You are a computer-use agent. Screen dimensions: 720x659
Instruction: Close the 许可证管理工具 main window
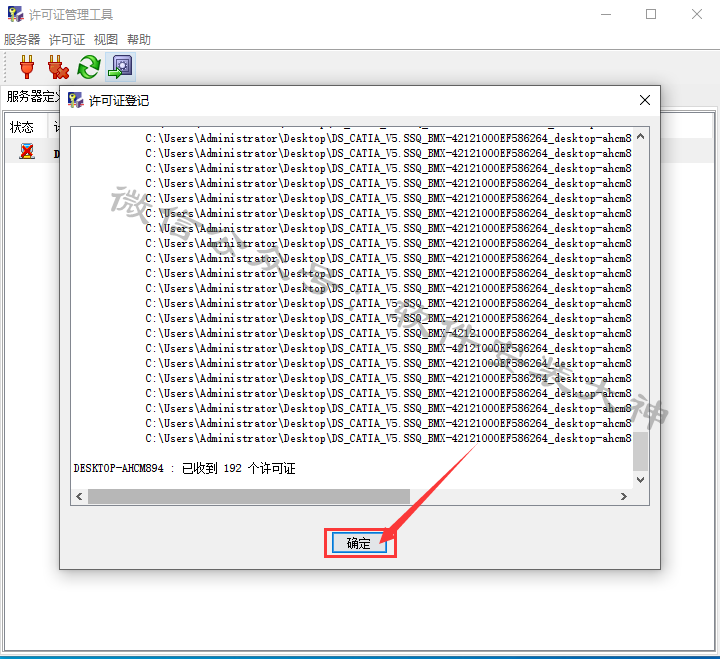point(697,14)
